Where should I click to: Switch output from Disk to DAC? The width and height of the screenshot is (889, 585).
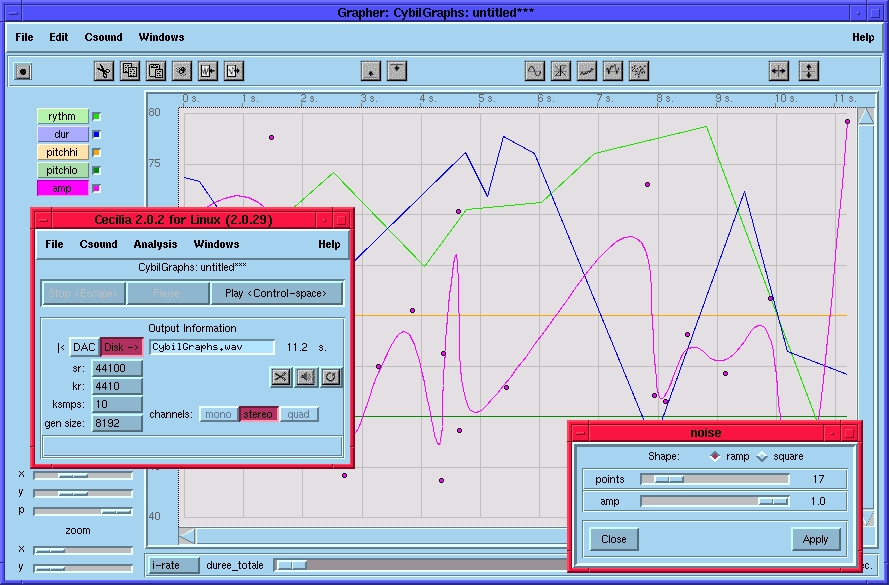point(86,347)
